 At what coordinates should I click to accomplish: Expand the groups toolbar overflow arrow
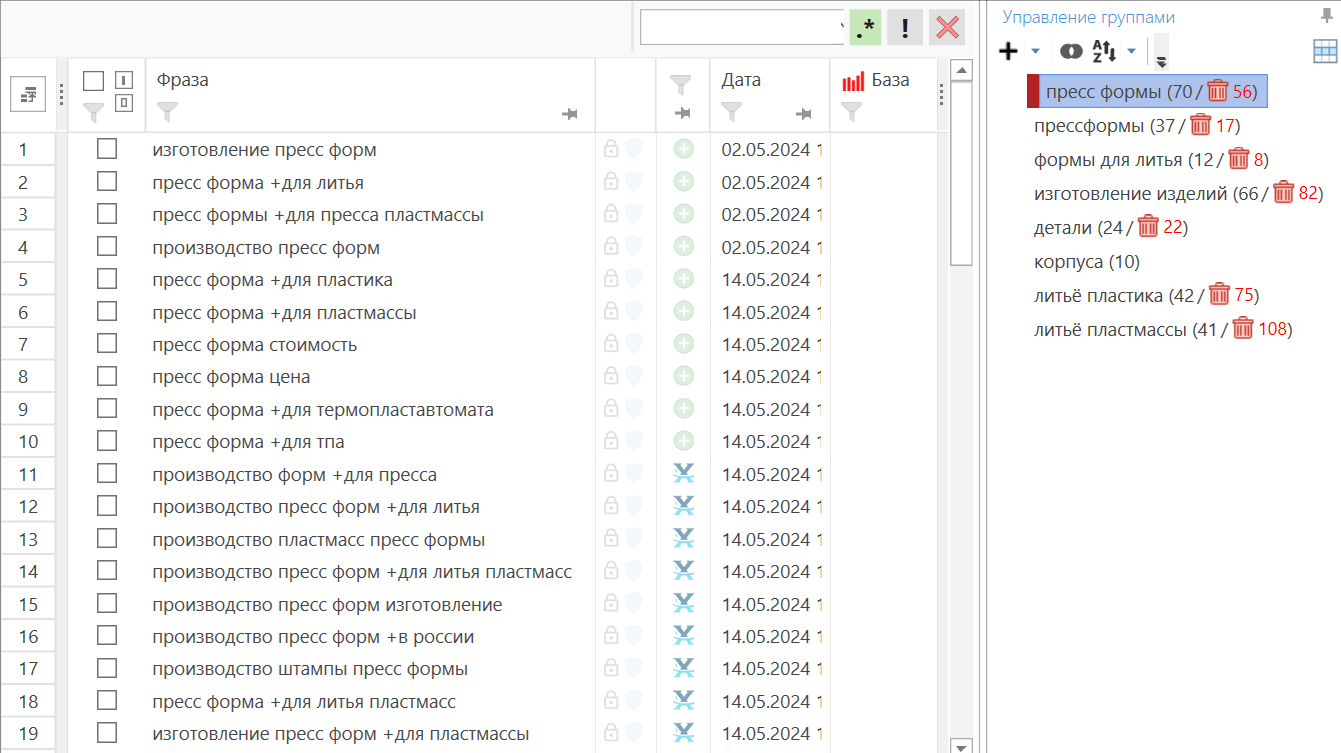1161,52
